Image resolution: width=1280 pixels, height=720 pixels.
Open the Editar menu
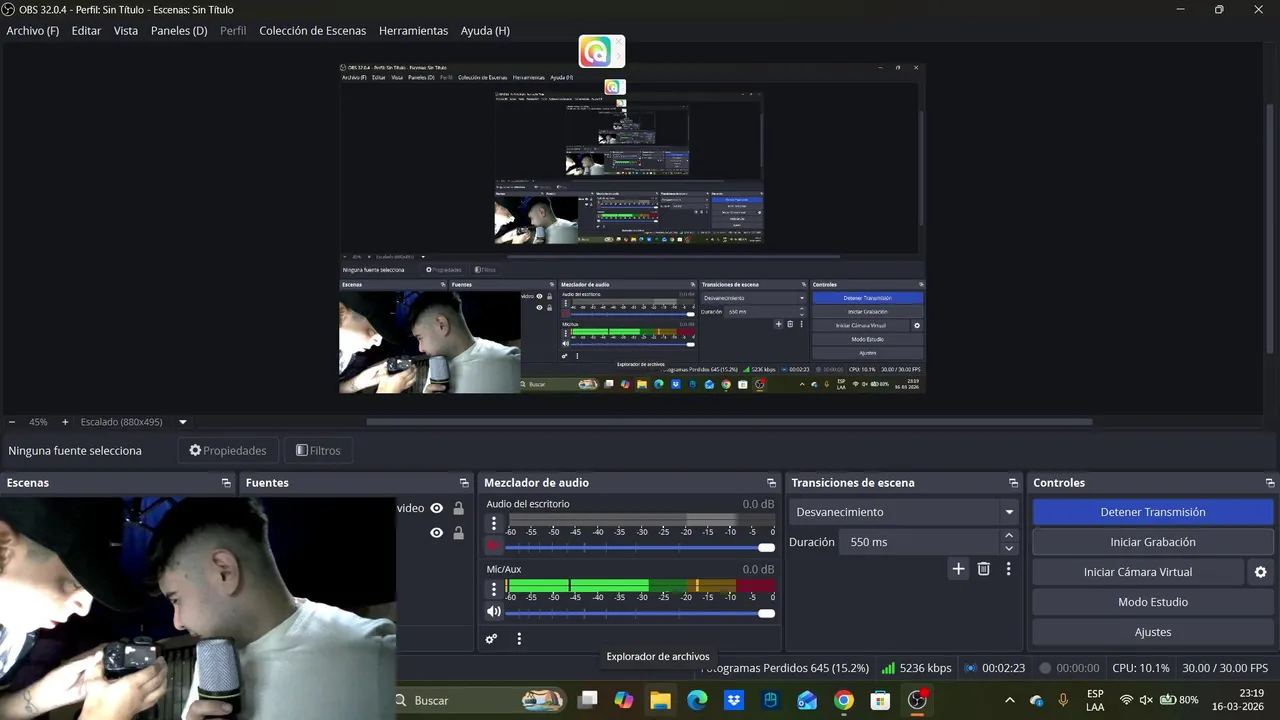(x=86, y=31)
